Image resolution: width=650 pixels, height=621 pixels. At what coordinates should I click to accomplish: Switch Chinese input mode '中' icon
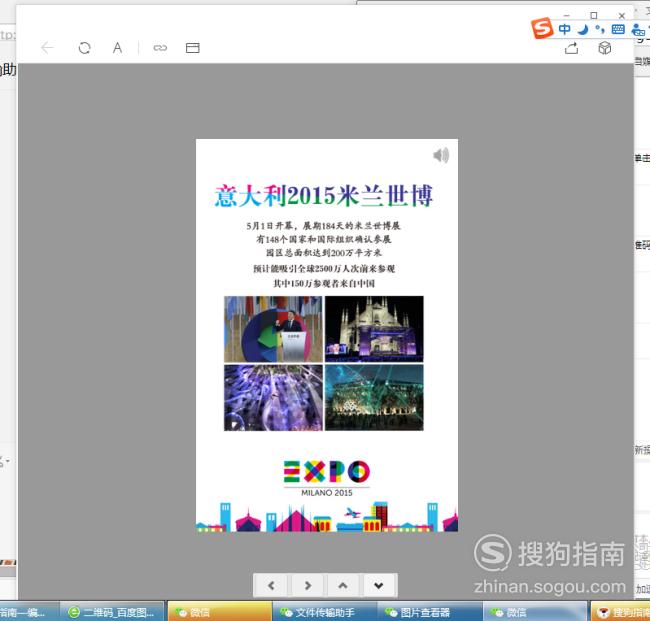tap(564, 29)
